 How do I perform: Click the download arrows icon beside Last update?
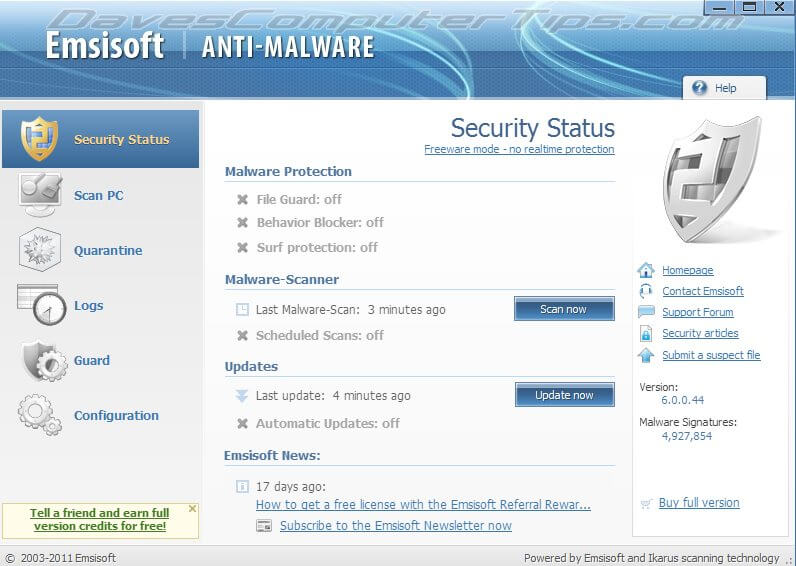point(242,395)
